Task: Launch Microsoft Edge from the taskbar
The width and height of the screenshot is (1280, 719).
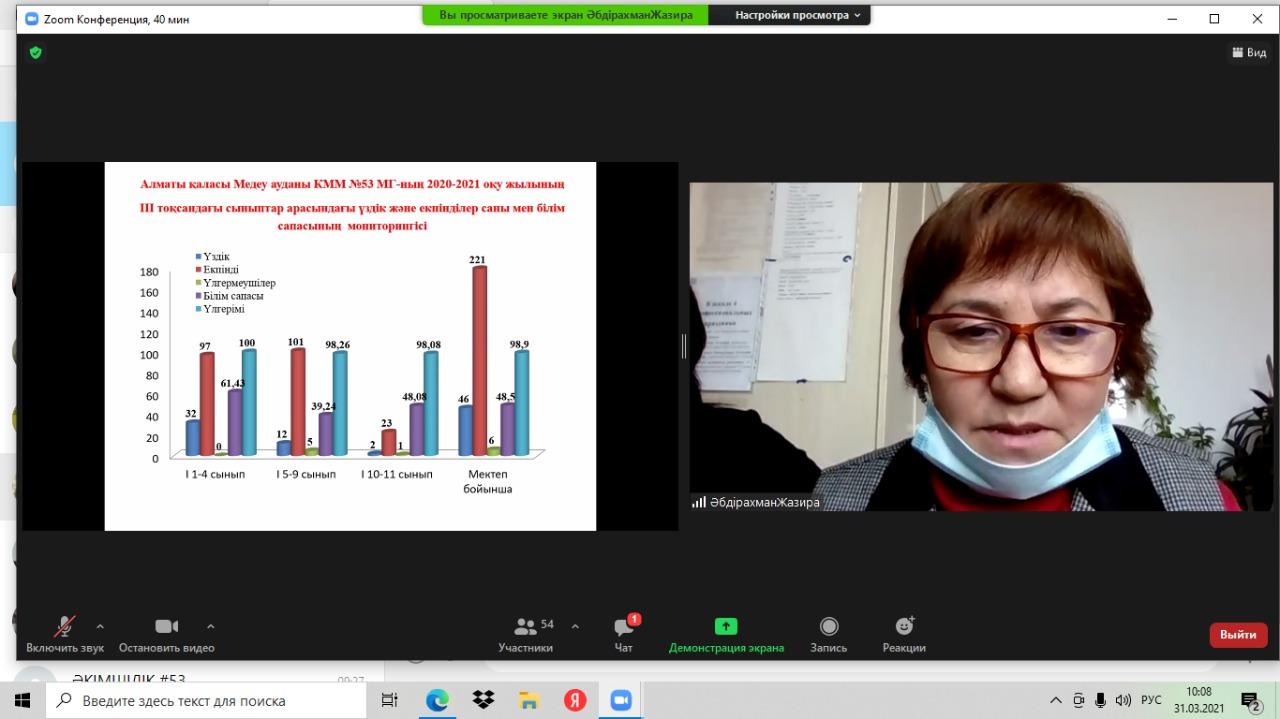Action: point(437,700)
